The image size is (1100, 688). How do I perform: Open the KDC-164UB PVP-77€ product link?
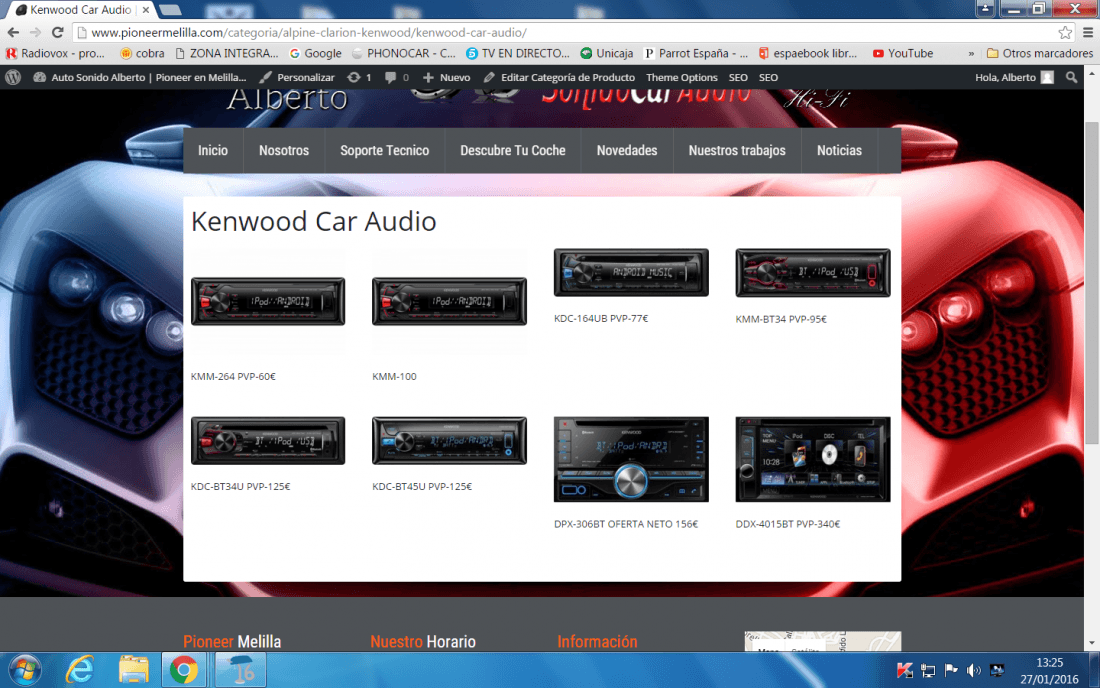pyautogui.click(x=601, y=318)
